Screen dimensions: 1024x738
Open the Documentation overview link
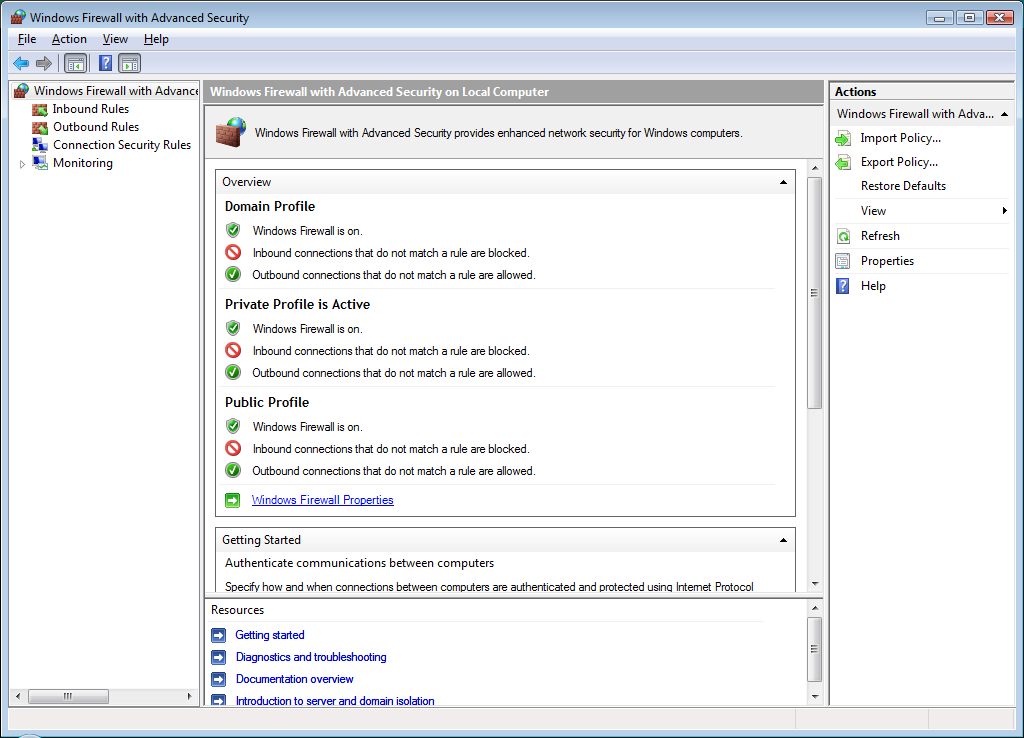pyautogui.click(x=295, y=679)
